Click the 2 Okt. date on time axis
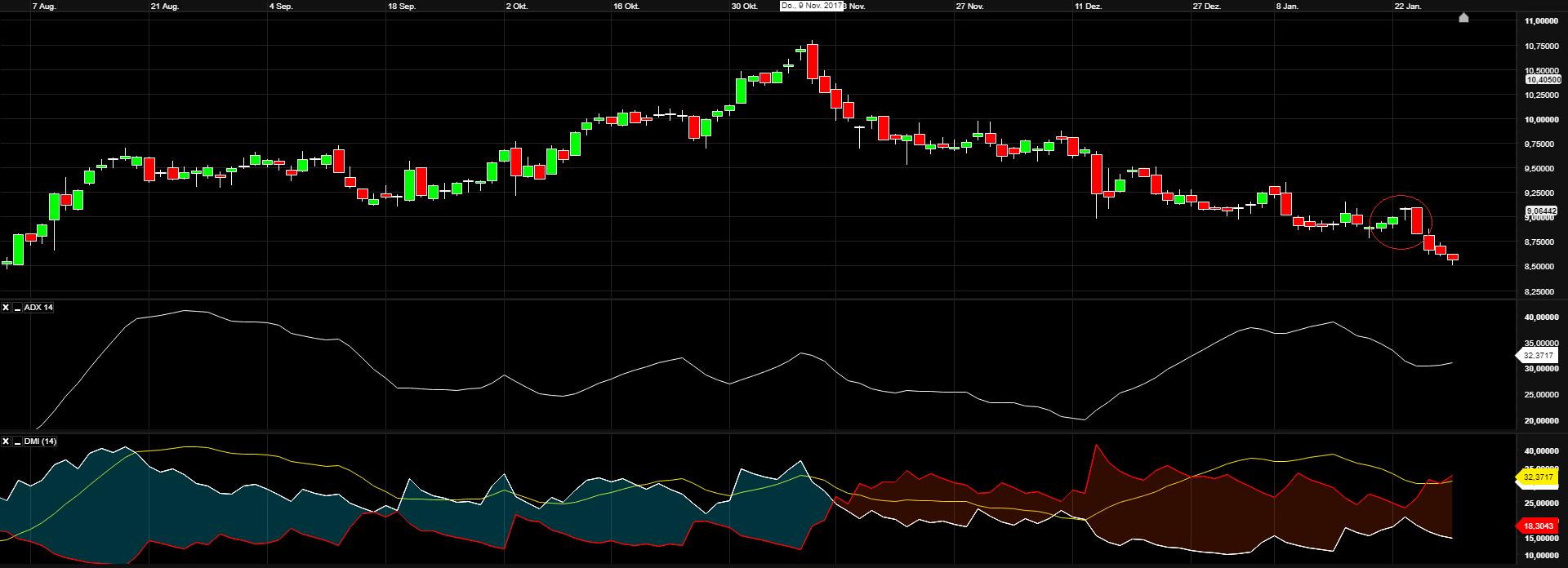 pyautogui.click(x=516, y=7)
